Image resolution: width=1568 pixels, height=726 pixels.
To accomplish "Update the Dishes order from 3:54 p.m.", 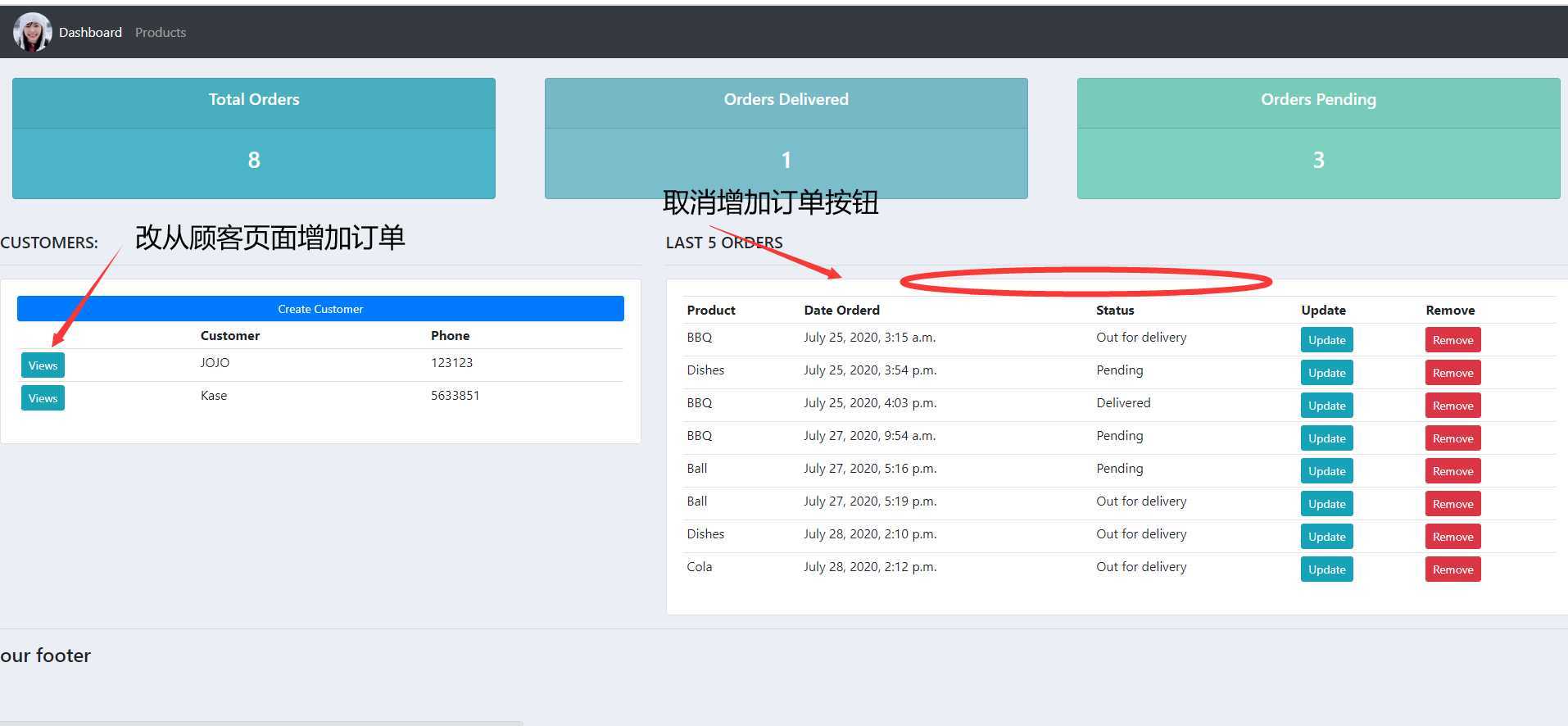I will 1326,373.
